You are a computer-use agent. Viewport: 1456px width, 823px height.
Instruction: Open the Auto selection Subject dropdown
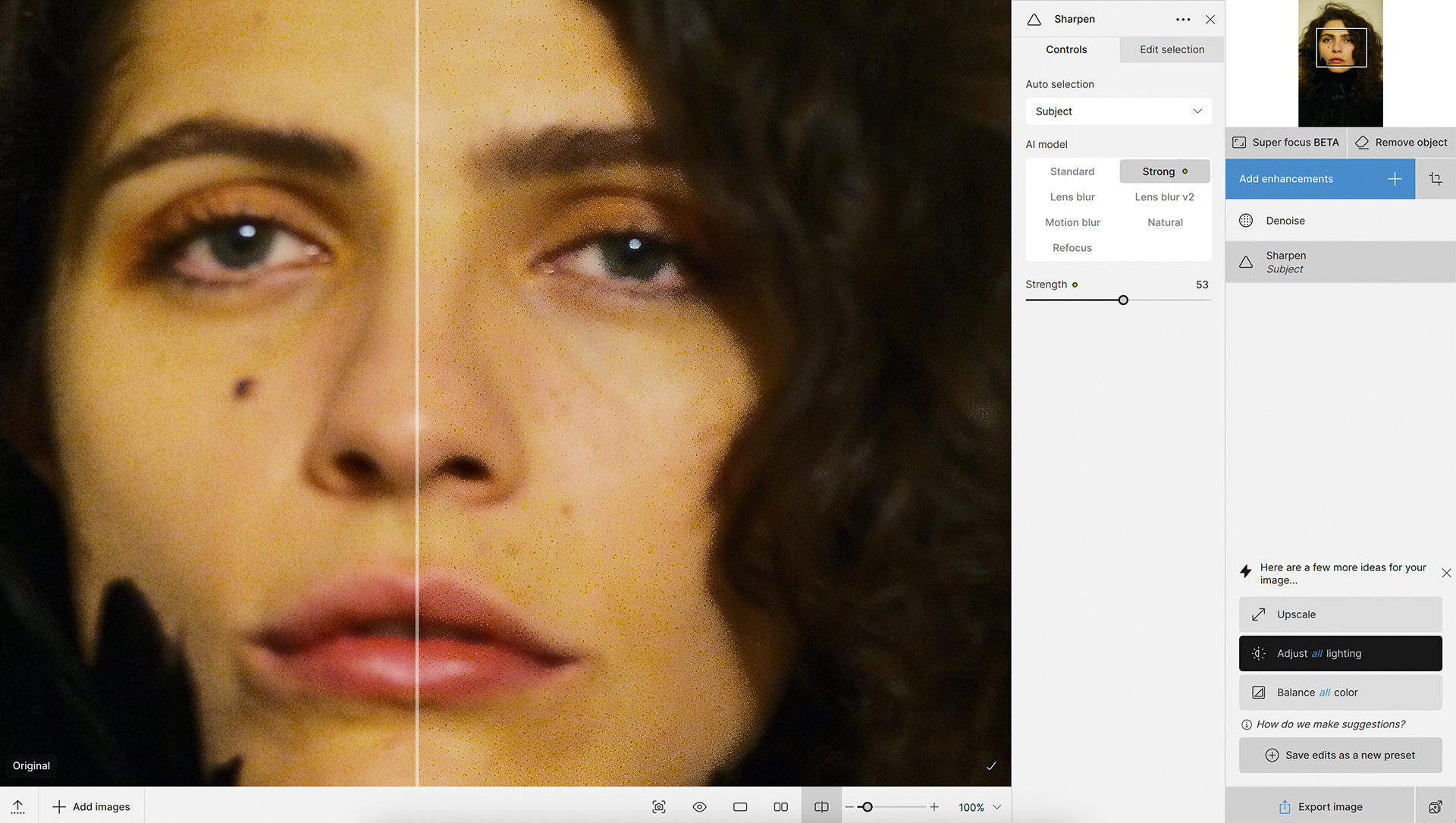(1118, 112)
